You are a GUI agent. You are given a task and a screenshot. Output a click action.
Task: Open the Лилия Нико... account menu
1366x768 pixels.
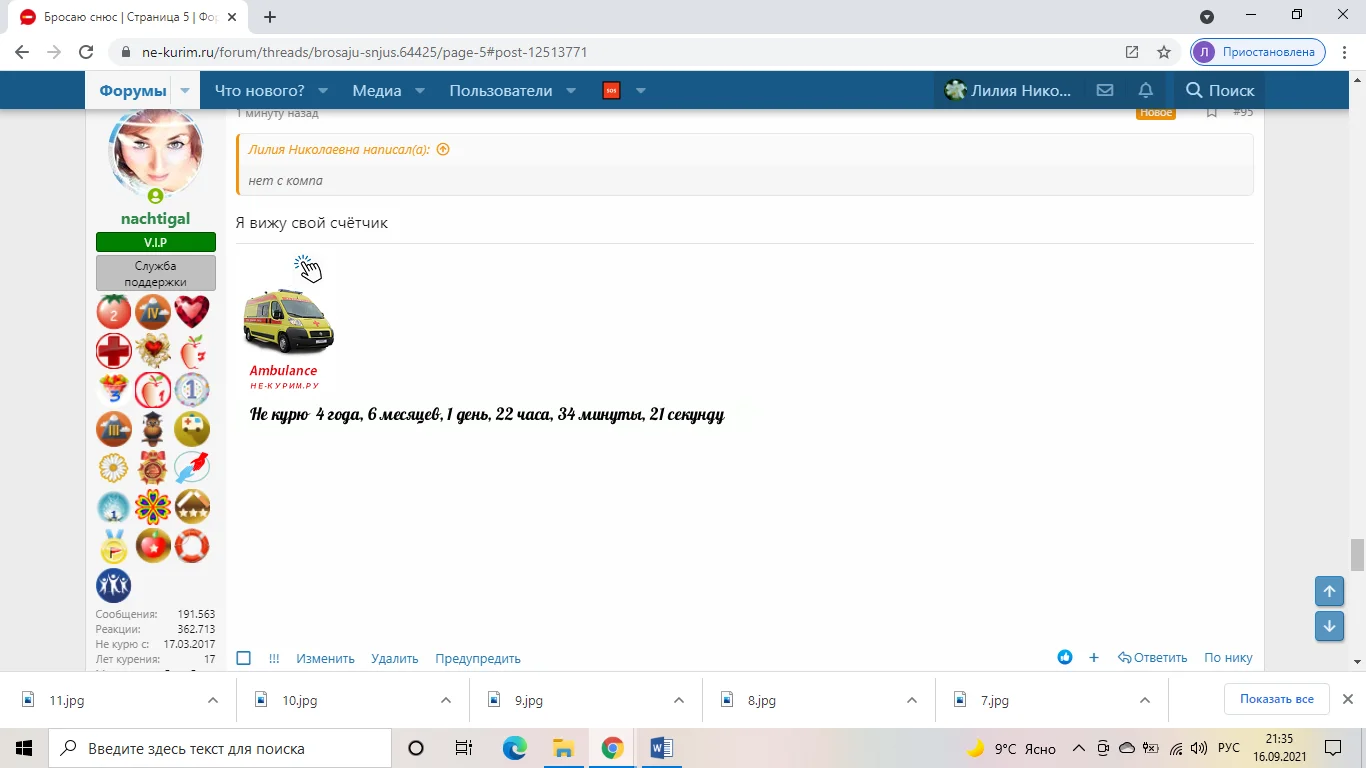(1007, 91)
